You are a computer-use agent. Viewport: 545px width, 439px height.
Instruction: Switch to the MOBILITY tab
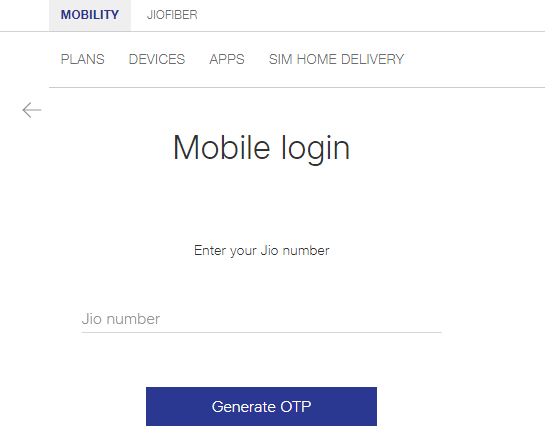pos(90,15)
